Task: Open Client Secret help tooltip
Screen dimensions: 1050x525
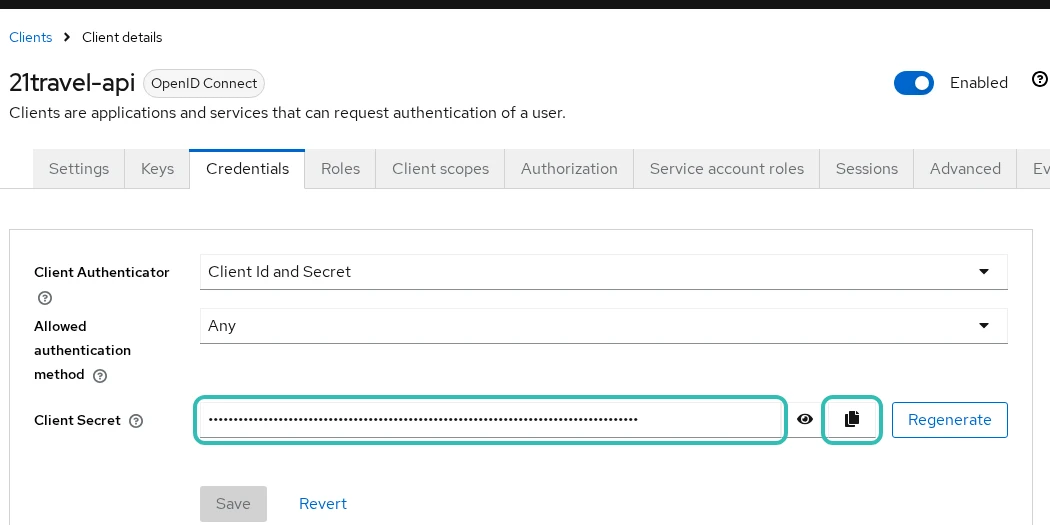Action: [136, 421]
